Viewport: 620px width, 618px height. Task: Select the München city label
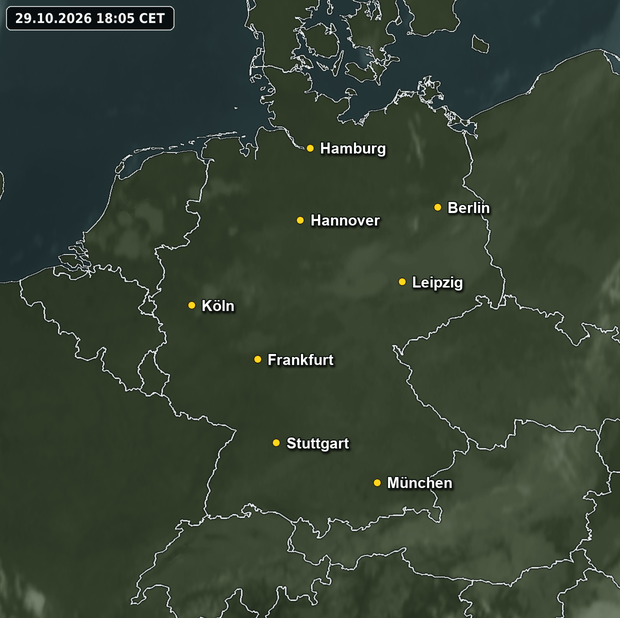coord(420,483)
